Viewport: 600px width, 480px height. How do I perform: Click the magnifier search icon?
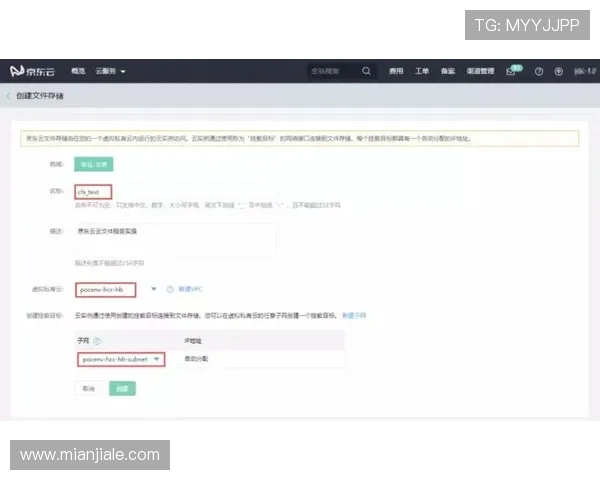pyautogui.click(x=366, y=71)
